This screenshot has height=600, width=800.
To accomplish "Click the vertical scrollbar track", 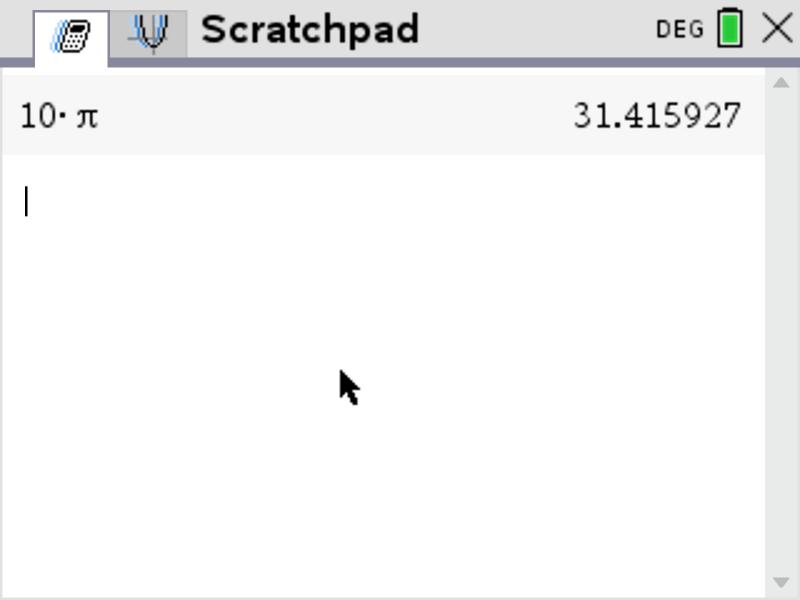I will click(x=781, y=332).
